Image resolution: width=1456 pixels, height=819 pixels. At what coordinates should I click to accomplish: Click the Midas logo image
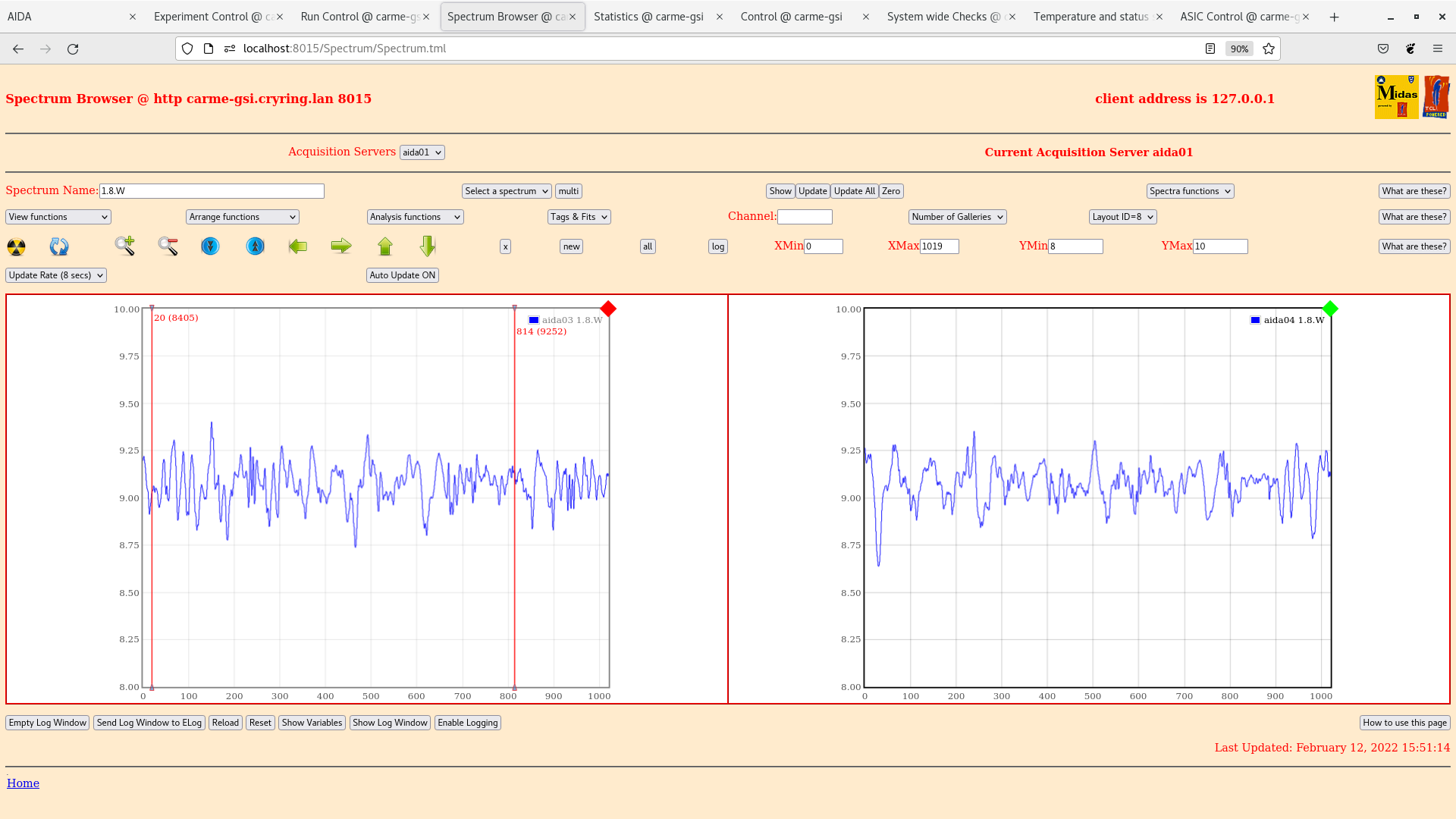[x=1396, y=97]
